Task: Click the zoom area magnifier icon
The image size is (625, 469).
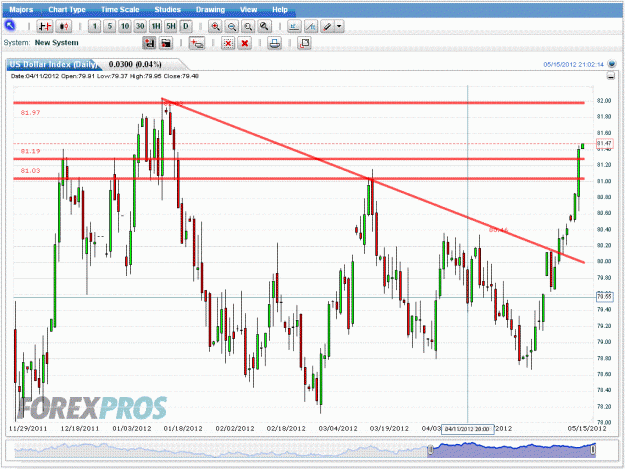Action: coord(248,27)
